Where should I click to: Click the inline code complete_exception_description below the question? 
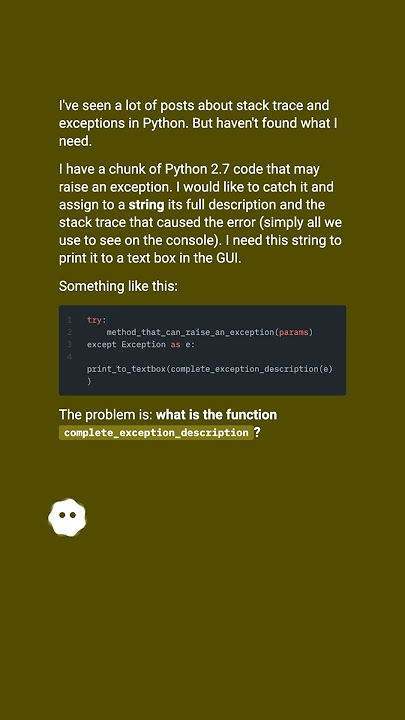click(x=156, y=433)
